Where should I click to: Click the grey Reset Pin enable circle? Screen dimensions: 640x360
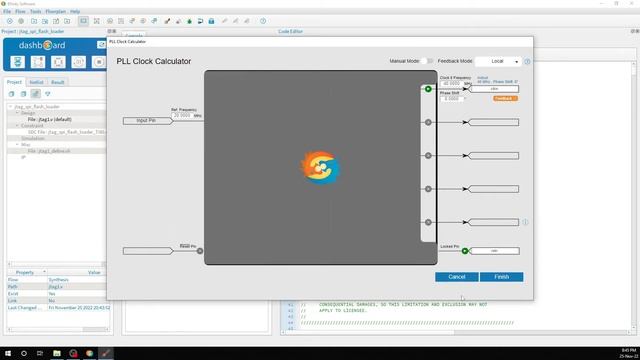coord(200,251)
